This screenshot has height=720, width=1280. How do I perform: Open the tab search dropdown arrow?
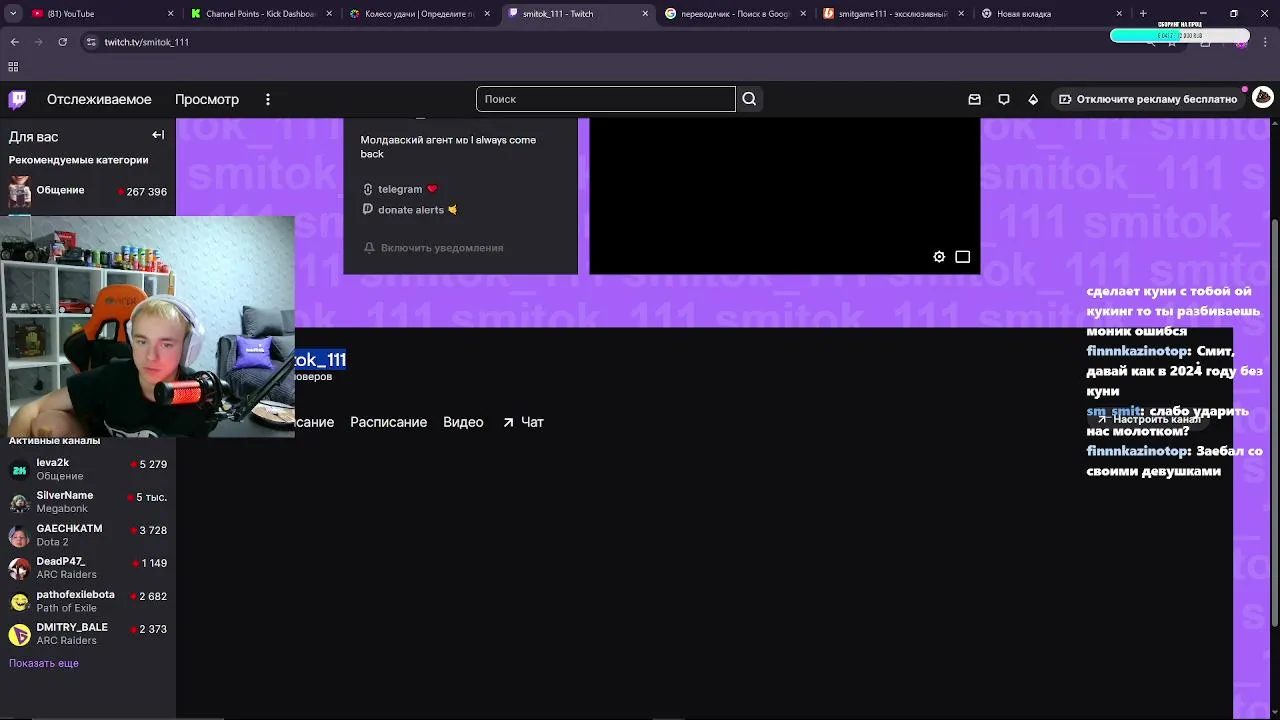tap(13, 14)
